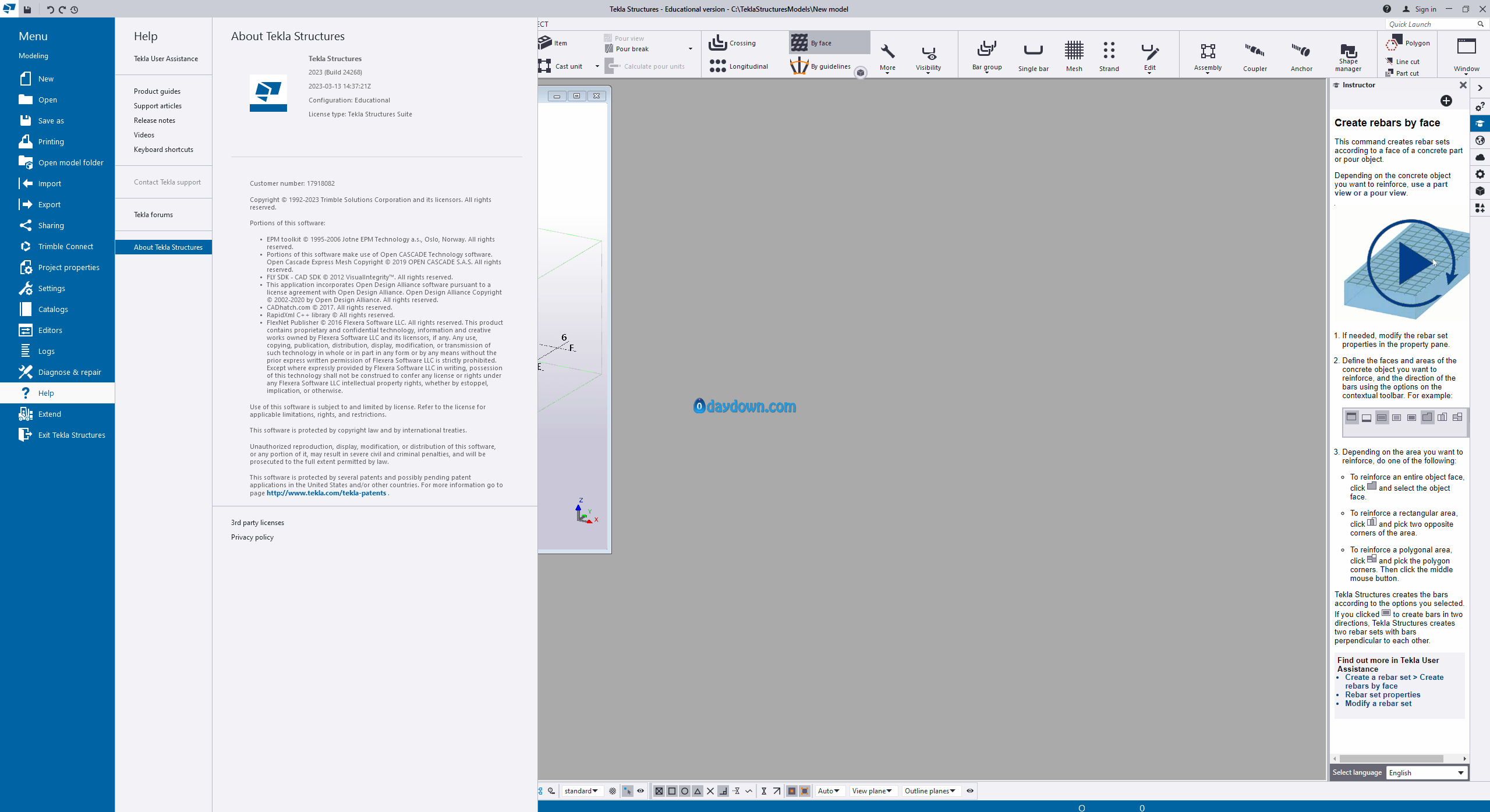Select the Single bar tool
The image size is (1490, 812).
1034,56
